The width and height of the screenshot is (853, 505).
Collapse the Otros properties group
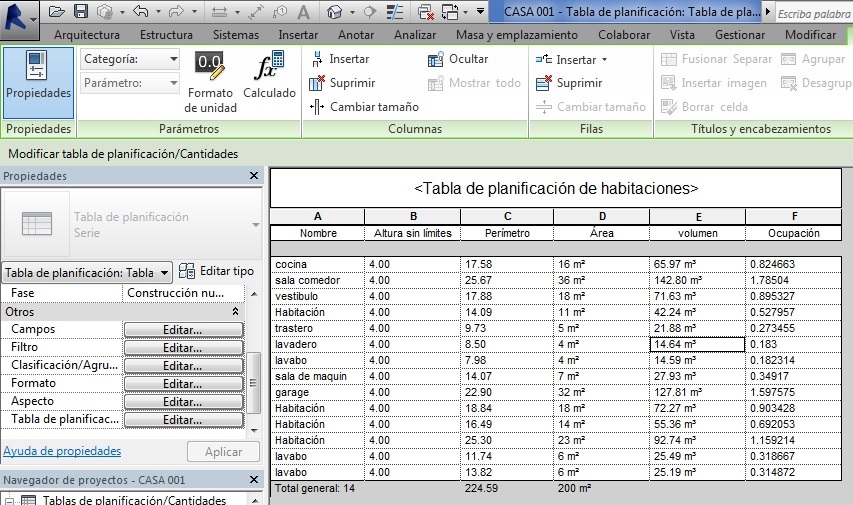(236, 312)
